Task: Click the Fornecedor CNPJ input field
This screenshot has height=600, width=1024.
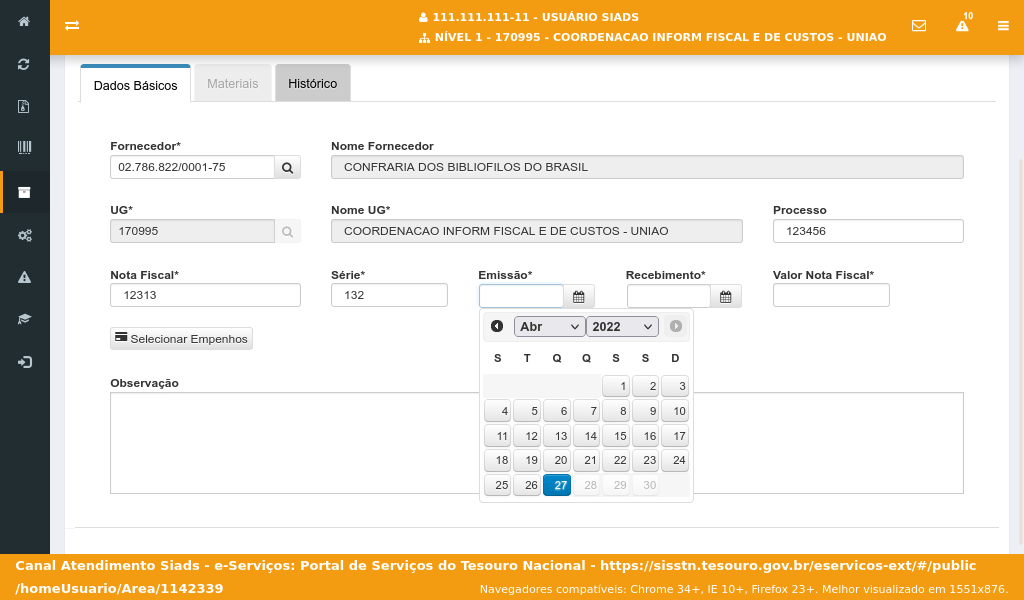Action: (193, 167)
